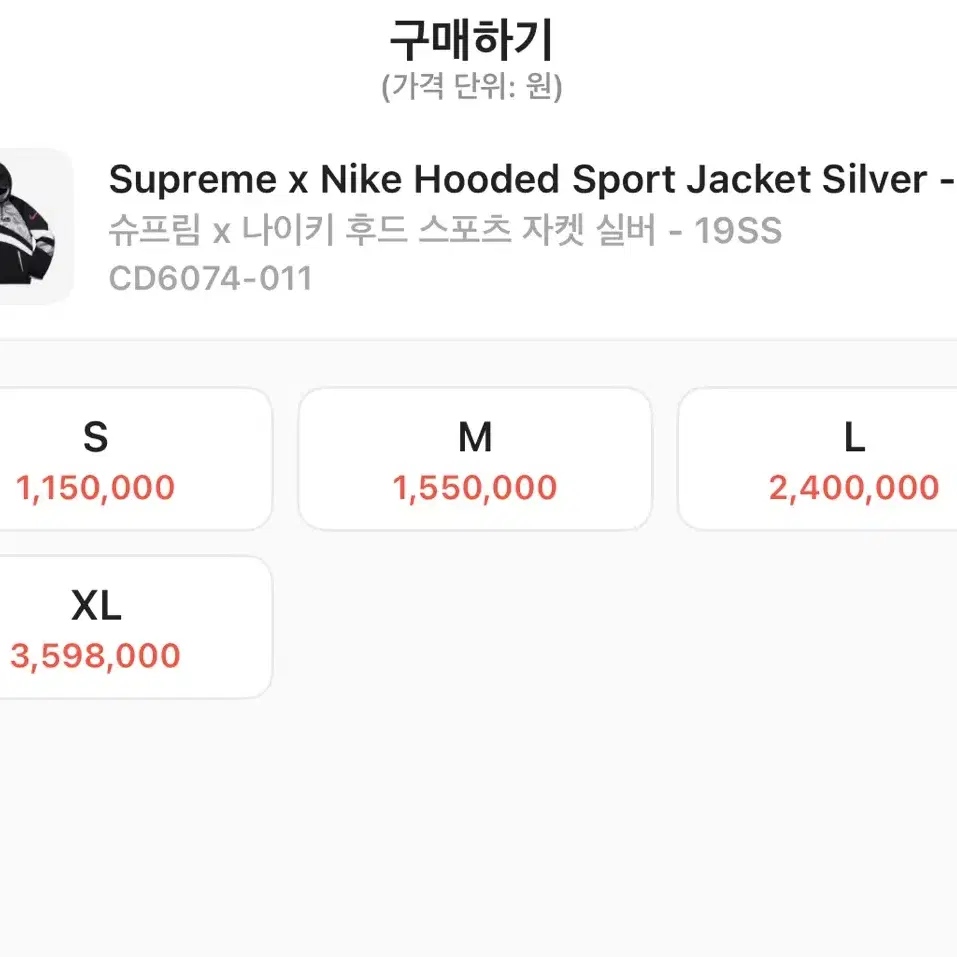Open the jacket product thumbnail image
This screenshot has height=957, width=957.
tap(35, 226)
